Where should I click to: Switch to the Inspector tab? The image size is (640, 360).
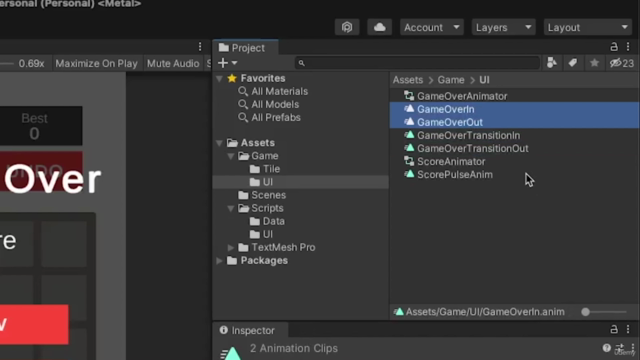click(x=250, y=330)
